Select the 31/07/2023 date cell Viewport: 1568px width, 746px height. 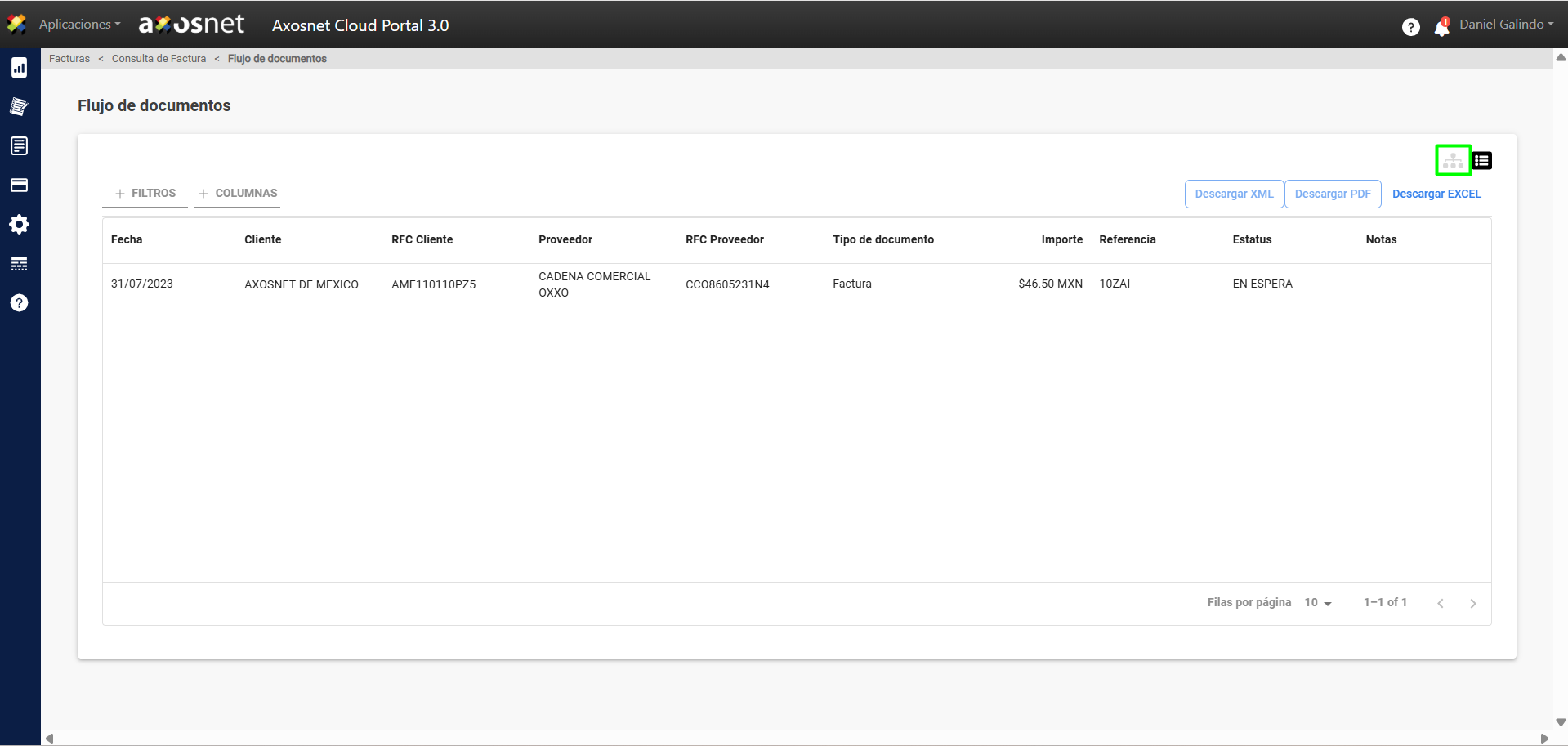tap(142, 284)
